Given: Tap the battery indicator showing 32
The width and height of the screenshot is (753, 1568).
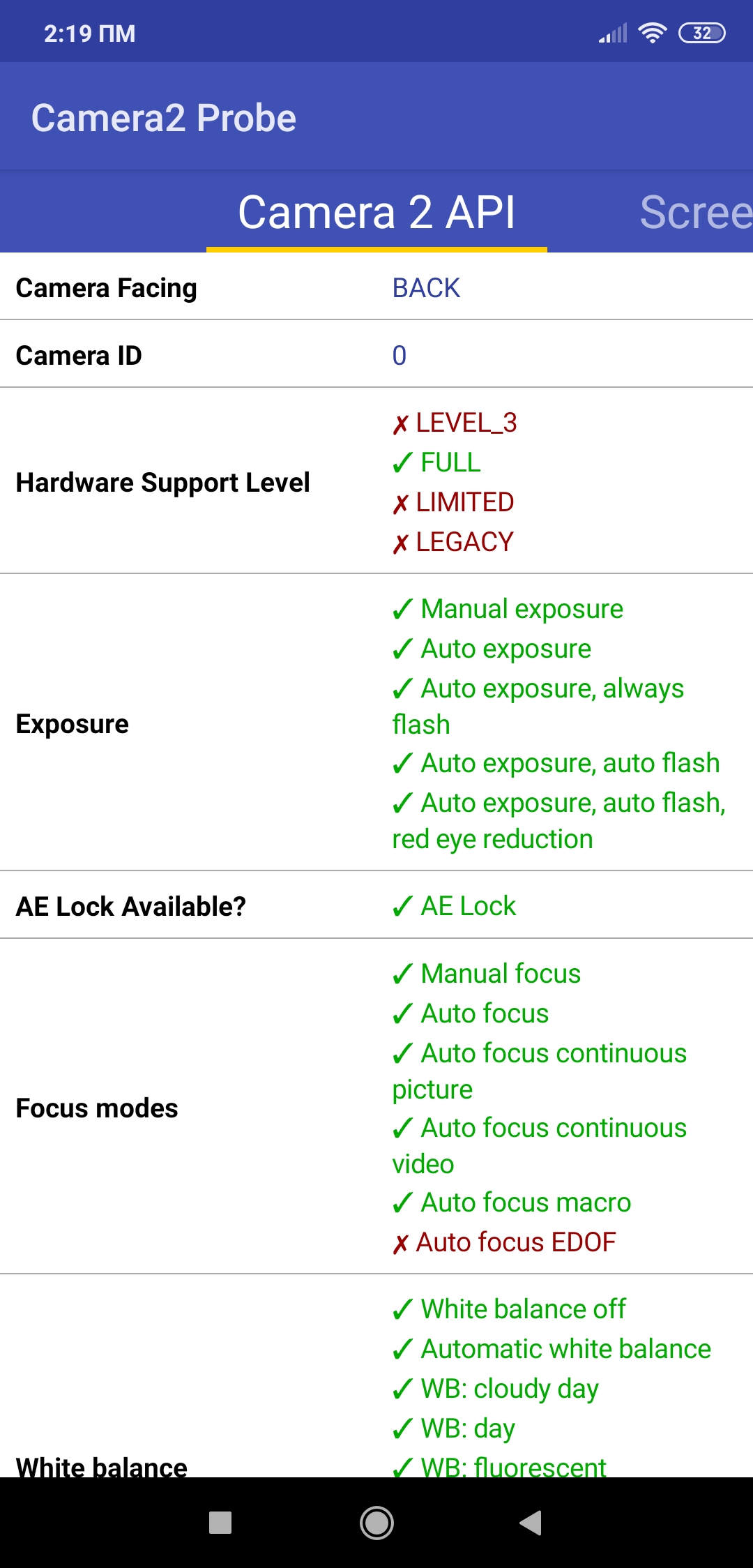Looking at the screenshot, I should 701,33.
